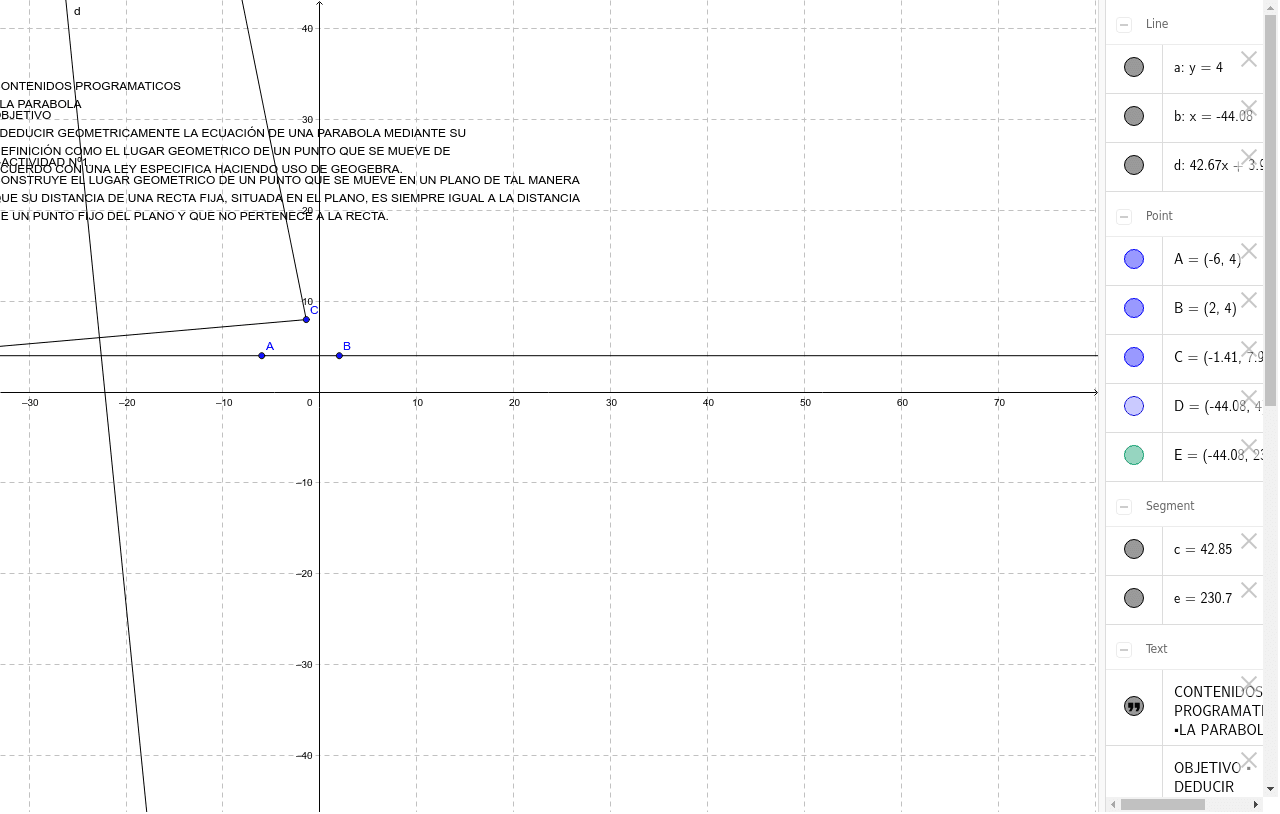Toggle visibility of segment e = 230.7
Image resolution: width=1280 pixels, height=814 pixels.
pyautogui.click(x=1134, y=598)
